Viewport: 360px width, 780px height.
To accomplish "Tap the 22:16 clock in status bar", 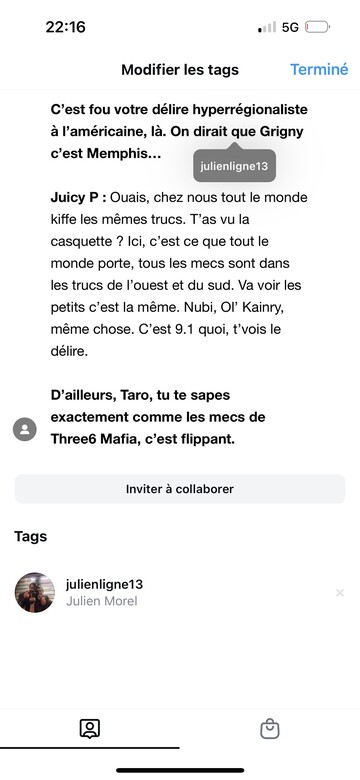I will pos(66,27).
